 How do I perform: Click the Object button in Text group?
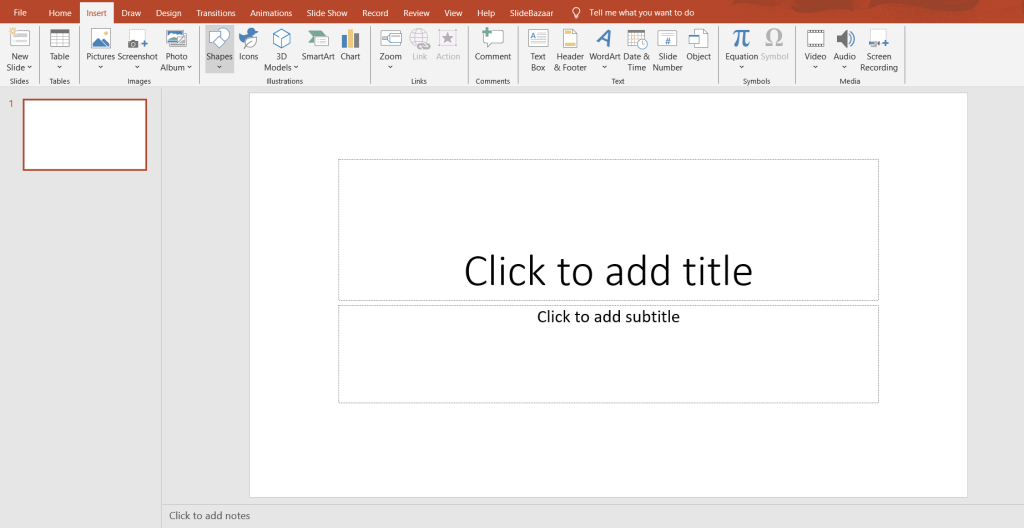coord(699,45)
